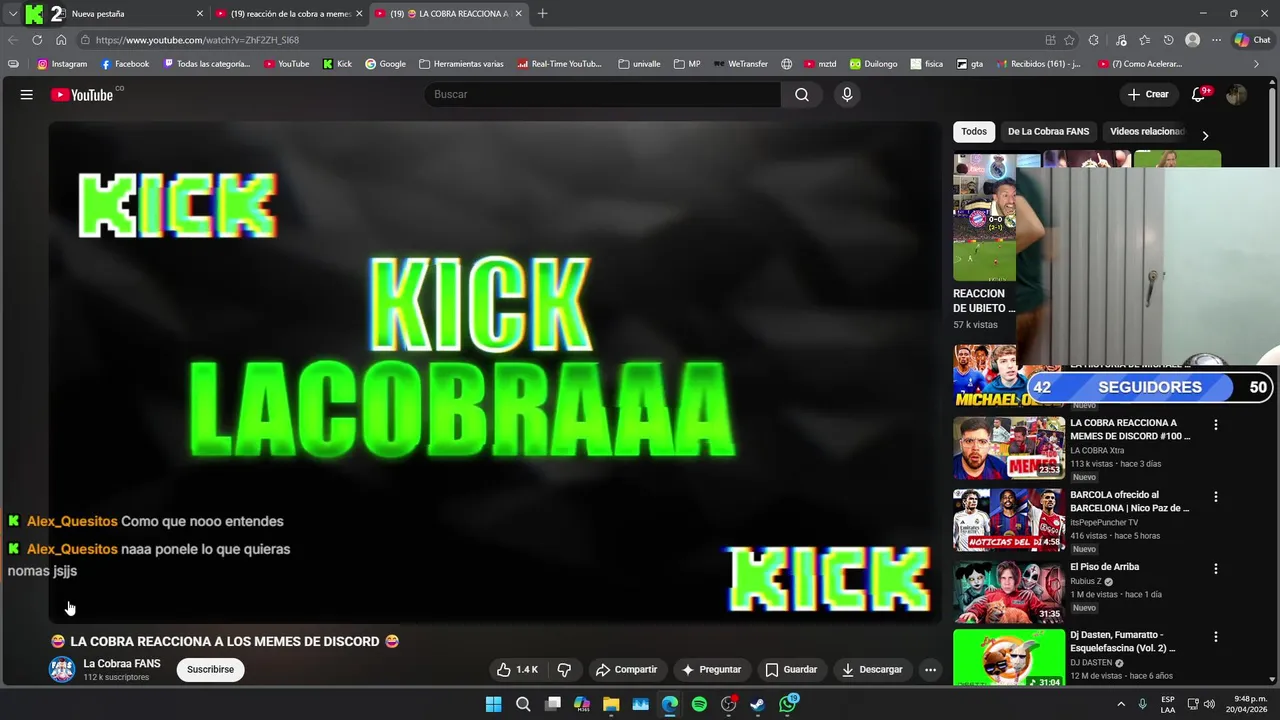The height and width of the screenshot is (720, 1280).
Task: Click the browser address bar URL
Action: click(197, 40)
